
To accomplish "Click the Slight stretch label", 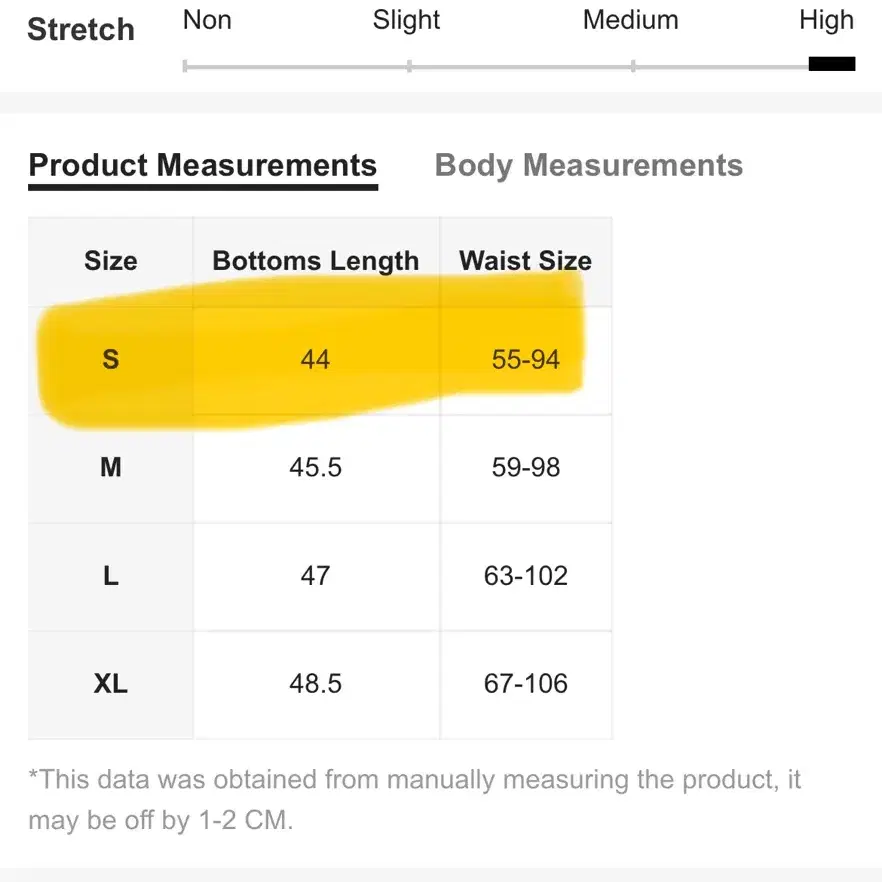I will (406, 21).
